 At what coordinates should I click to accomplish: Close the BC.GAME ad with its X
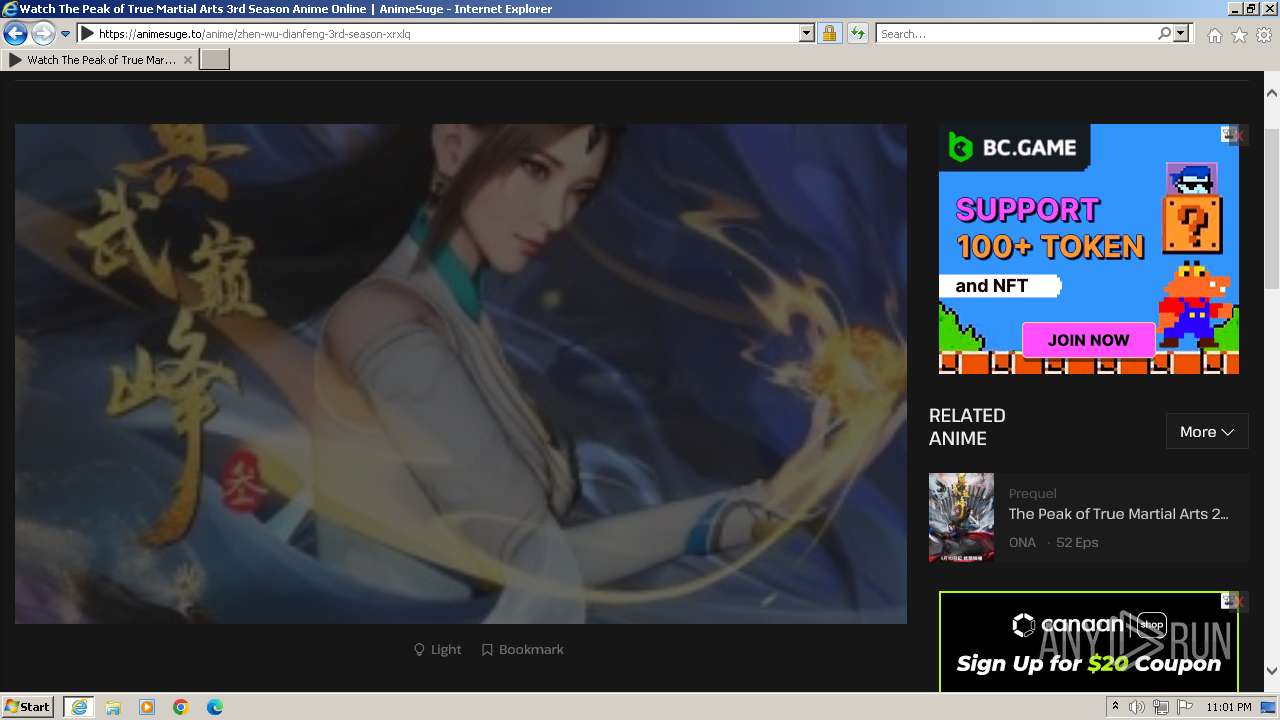pos(1239,135)
